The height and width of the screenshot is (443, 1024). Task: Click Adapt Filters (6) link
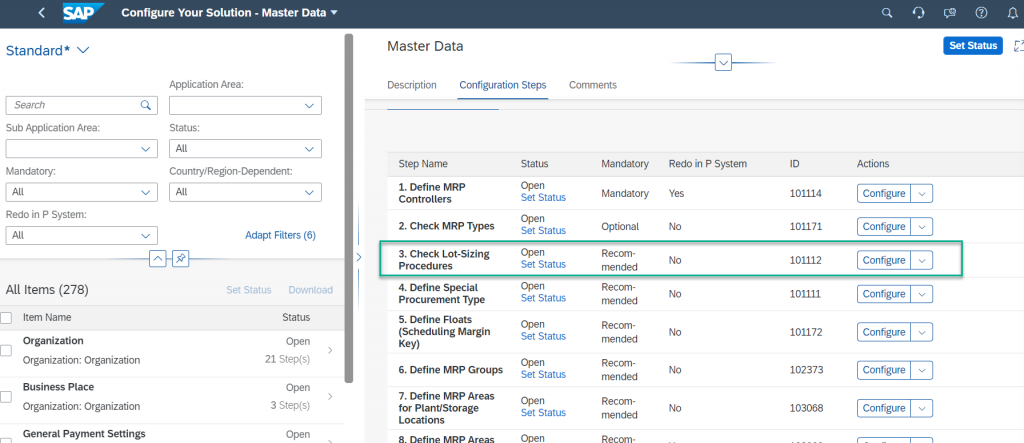tap(280, 235)
